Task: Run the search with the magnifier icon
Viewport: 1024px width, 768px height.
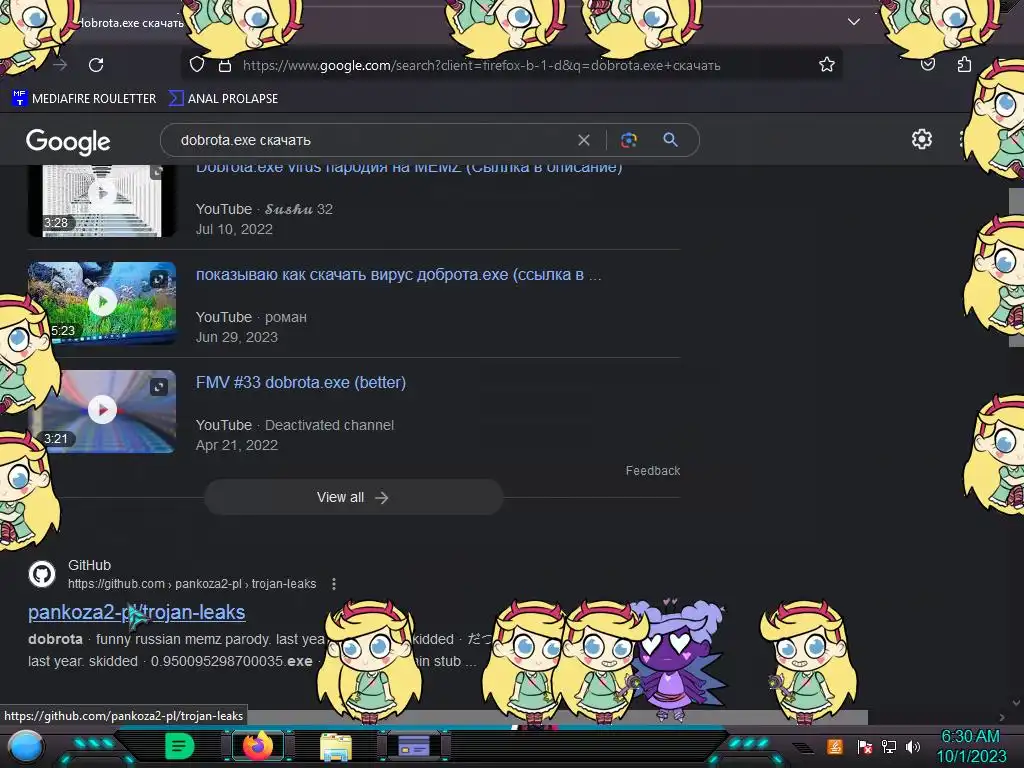Action: coord(670,140)
